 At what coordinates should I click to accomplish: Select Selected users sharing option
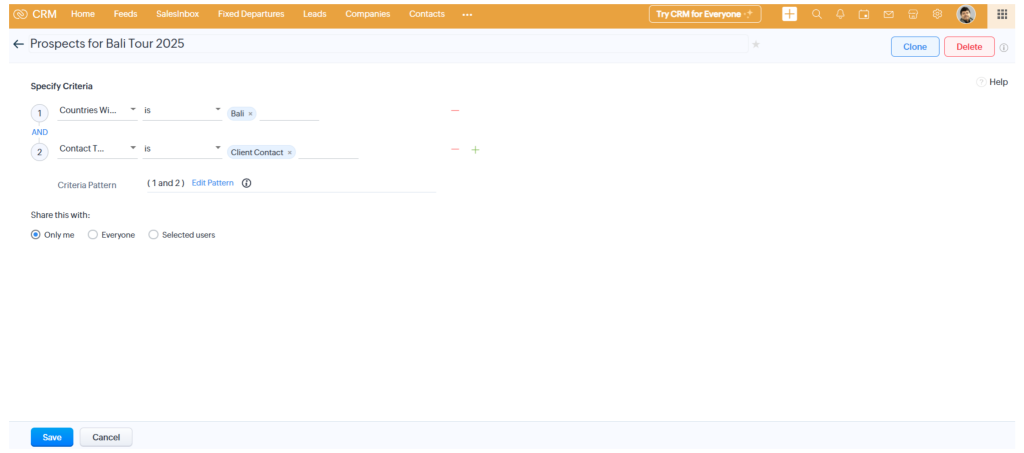[x=153, y=235]
